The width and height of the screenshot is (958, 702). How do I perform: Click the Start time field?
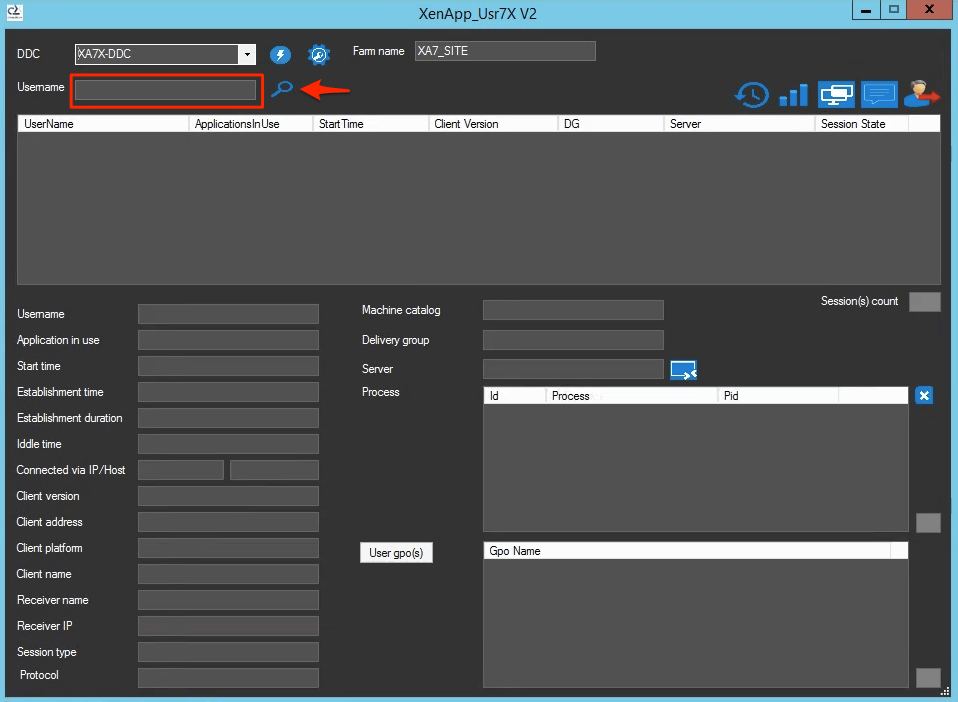click(228, 366)
